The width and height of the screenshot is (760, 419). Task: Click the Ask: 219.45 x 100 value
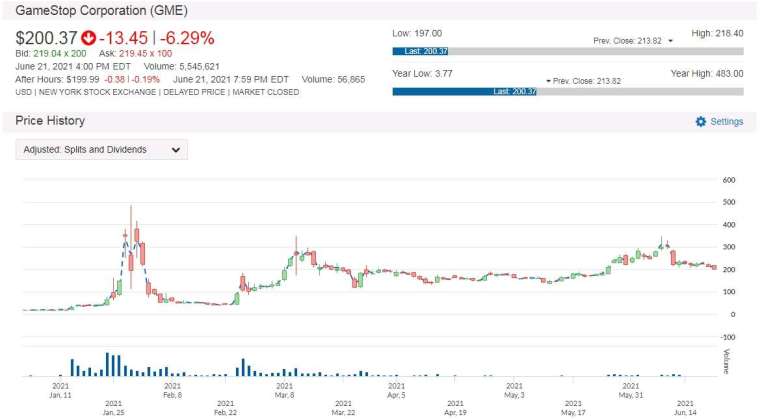pyautogui.click(x=136, y=53)
